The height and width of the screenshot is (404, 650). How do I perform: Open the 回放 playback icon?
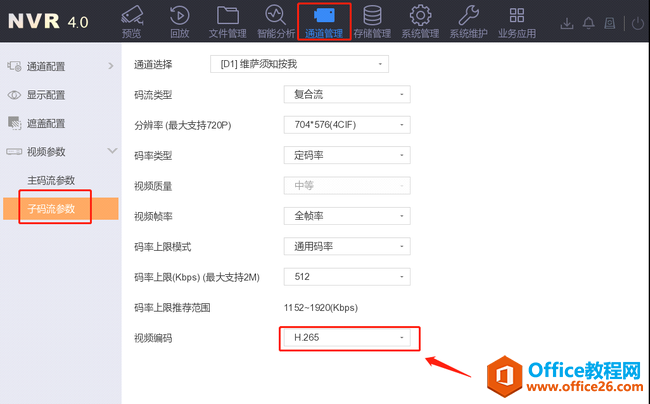click(x=179, y=15)
